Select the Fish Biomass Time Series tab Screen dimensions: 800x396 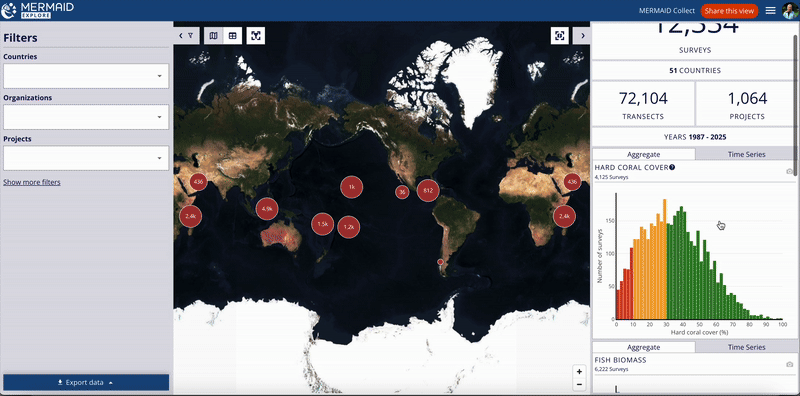(x=745, y=347)
